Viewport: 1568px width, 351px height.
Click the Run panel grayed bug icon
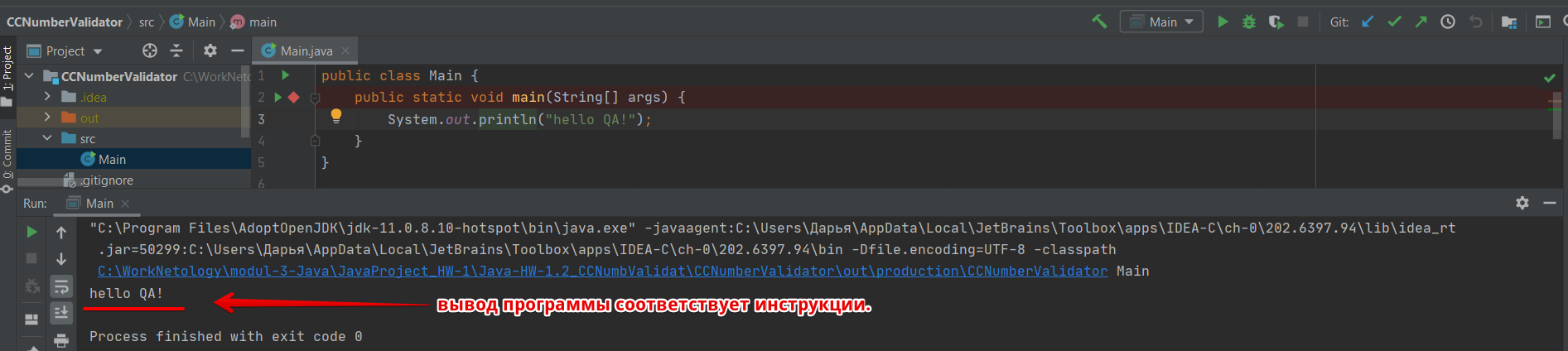[31, 286]
